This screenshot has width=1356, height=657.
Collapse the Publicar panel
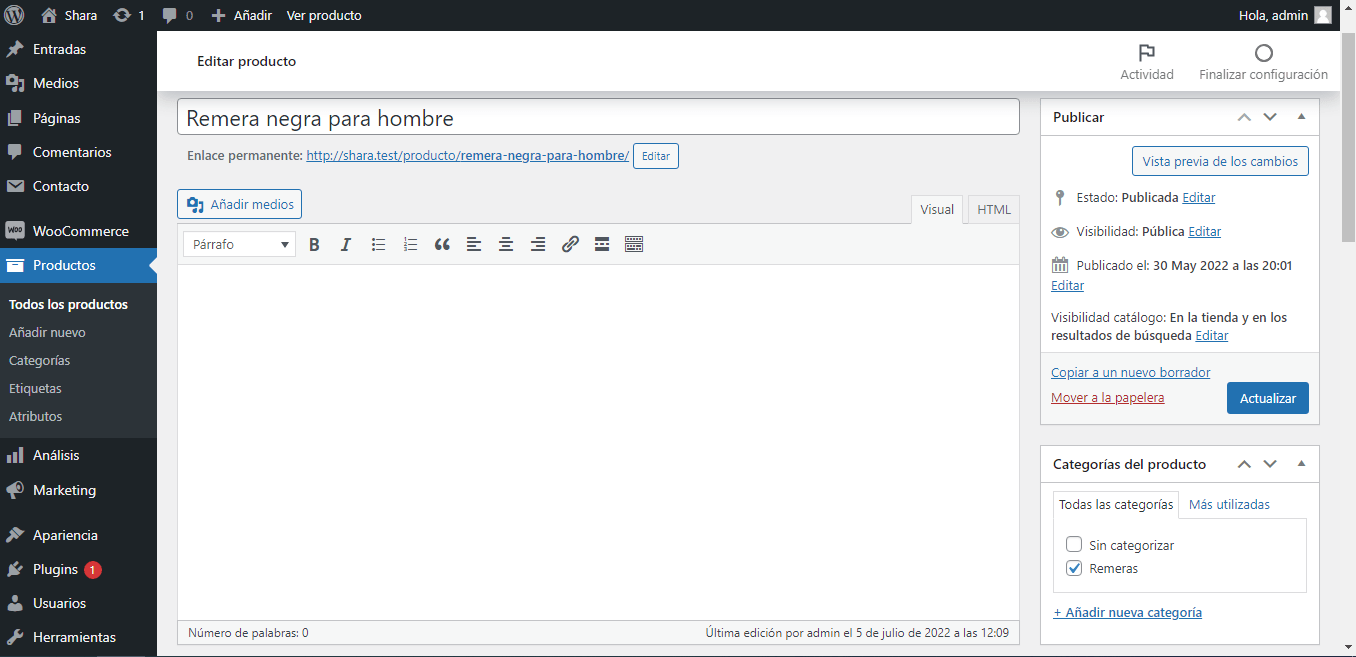1301,117
